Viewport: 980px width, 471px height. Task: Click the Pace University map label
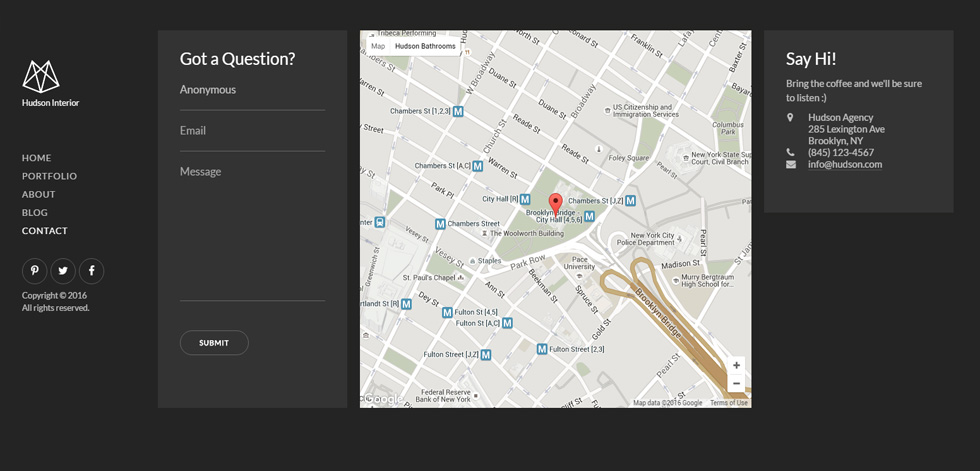pyautogui.click(x=579, y=263)
